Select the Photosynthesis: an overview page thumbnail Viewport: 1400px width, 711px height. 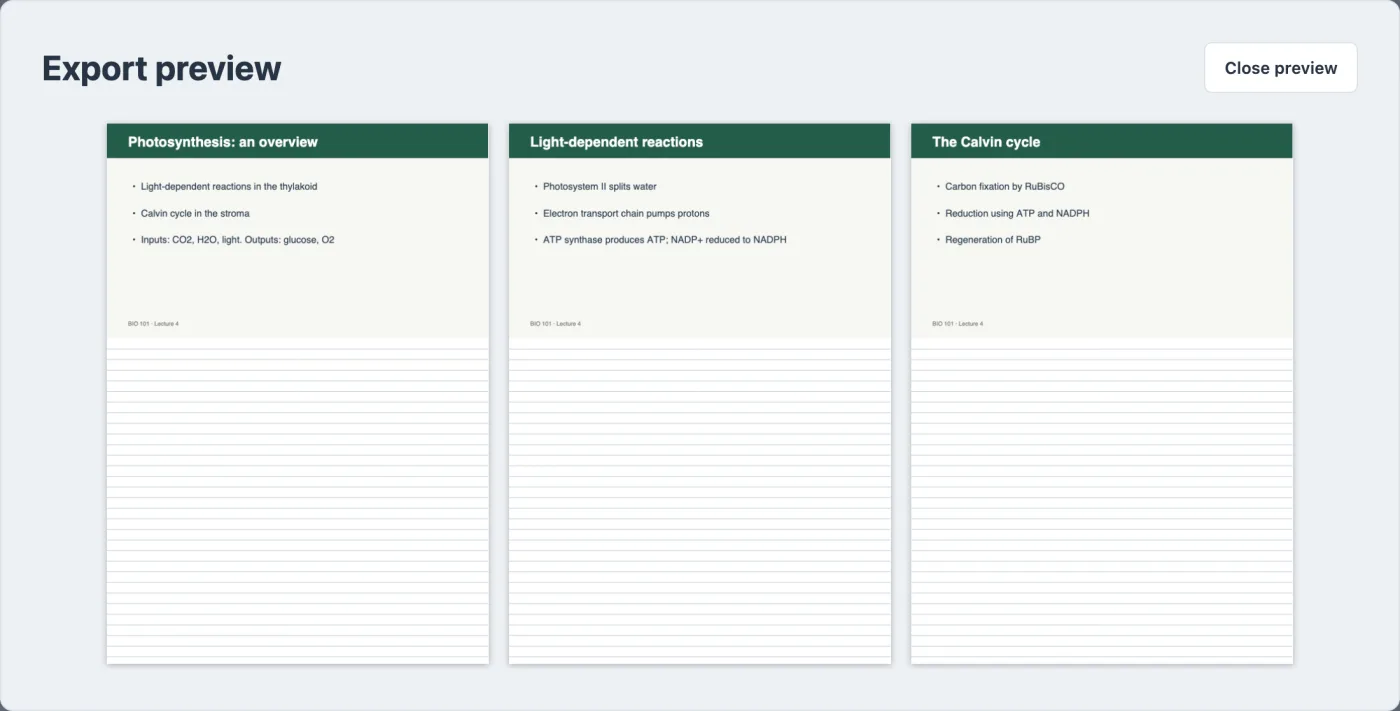[298, 394]
